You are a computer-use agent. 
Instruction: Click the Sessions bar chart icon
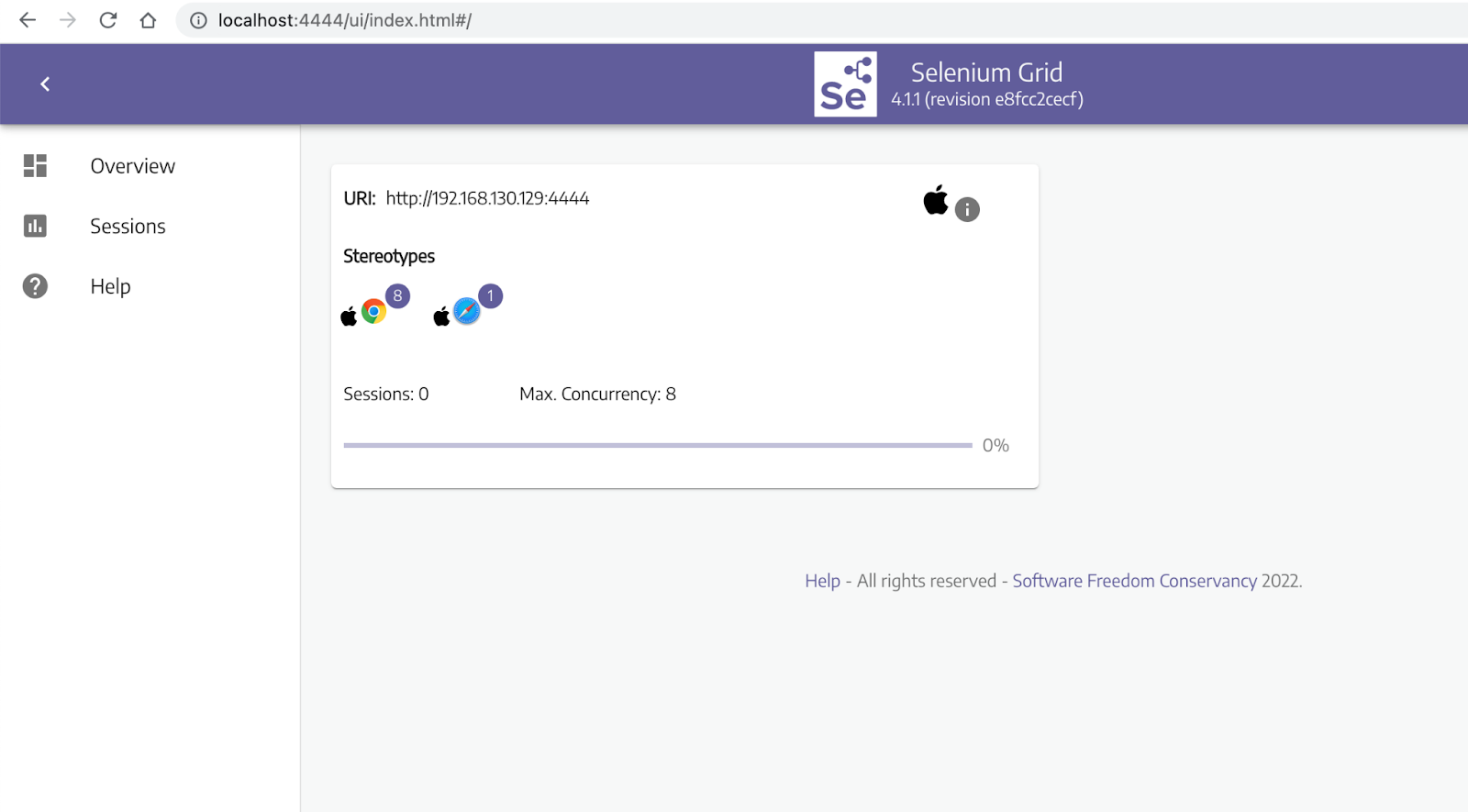(35, 226)
